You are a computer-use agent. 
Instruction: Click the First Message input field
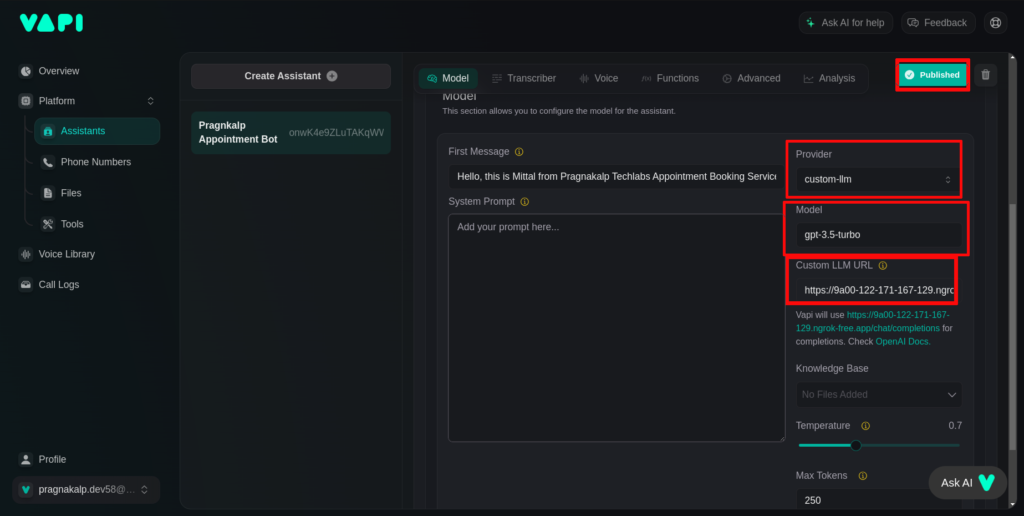[616, 176]
